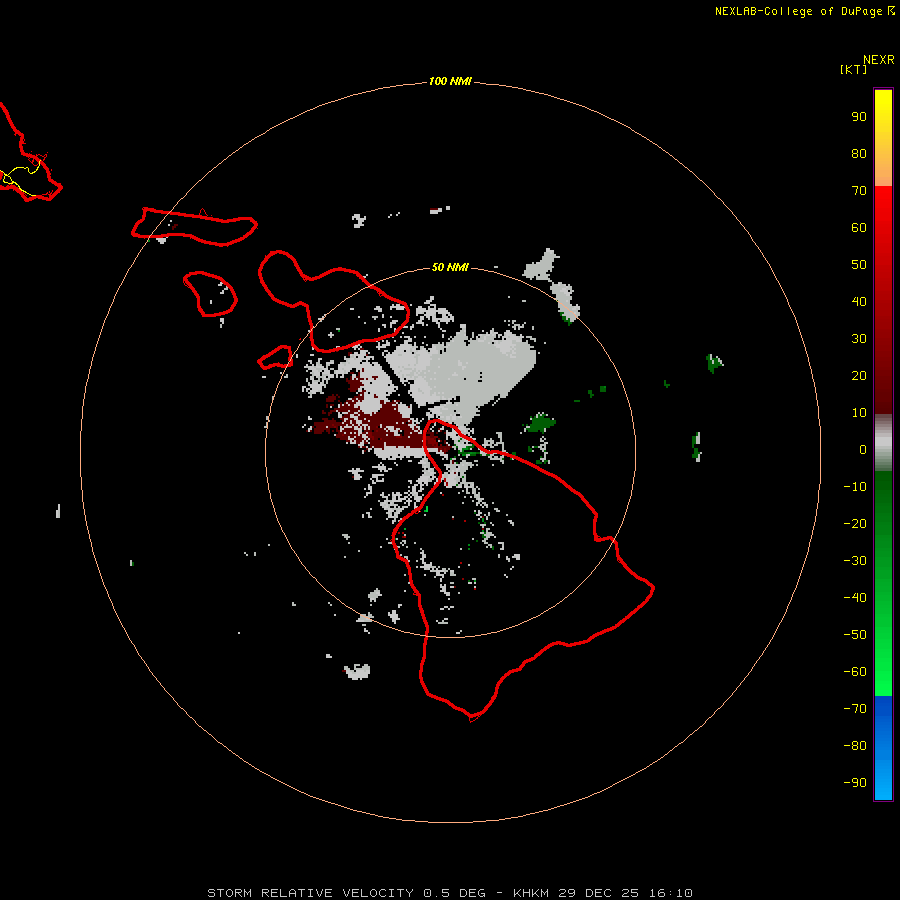Viewport: 900px width, 900px height.
Task: Click the positive 20 scale value
Action: [859, 375]
